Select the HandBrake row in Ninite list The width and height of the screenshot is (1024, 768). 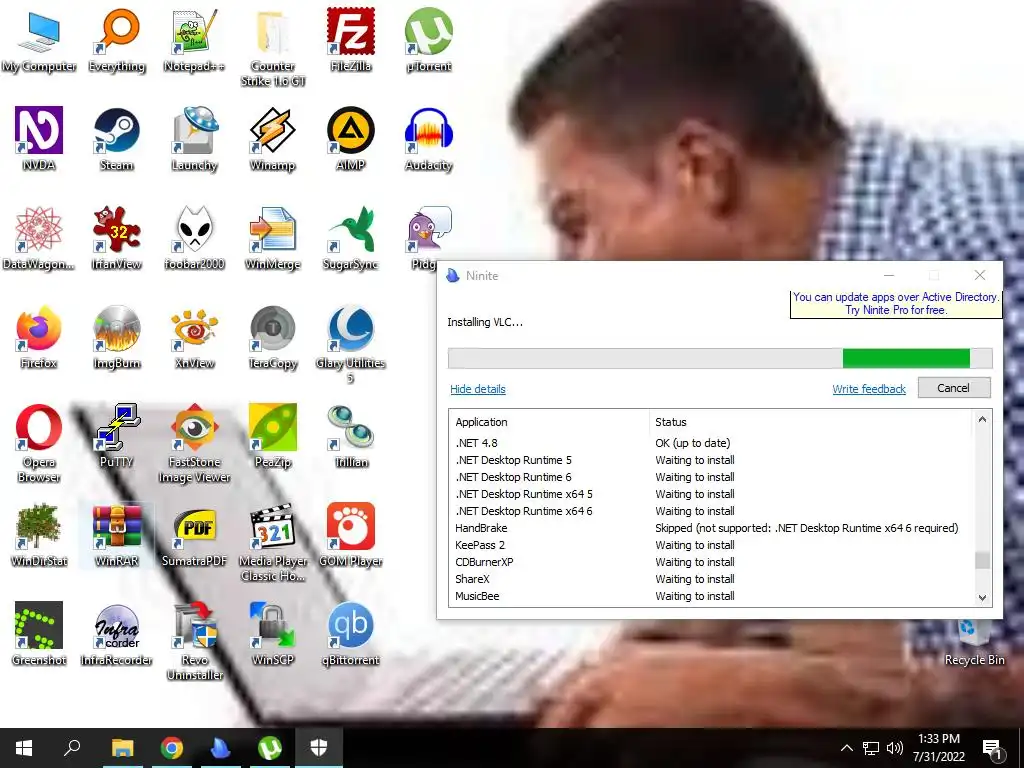pos(712,528)
